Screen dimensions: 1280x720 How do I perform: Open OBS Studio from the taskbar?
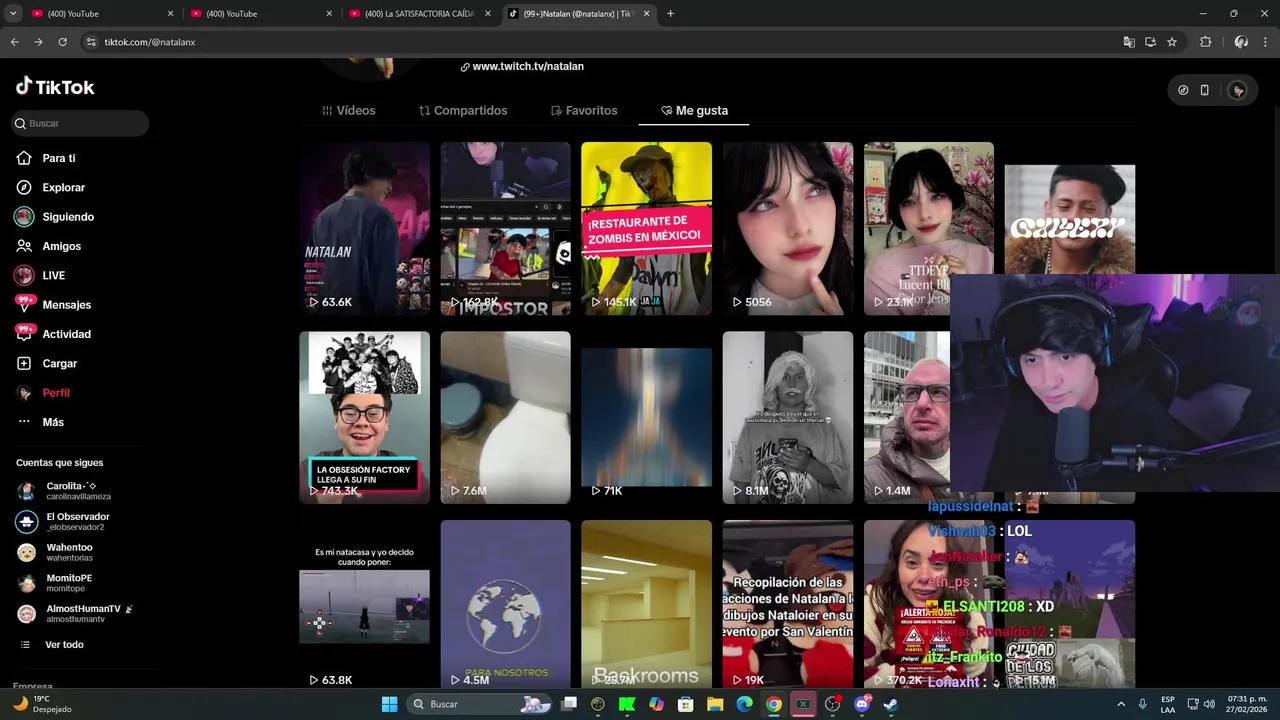832,704
